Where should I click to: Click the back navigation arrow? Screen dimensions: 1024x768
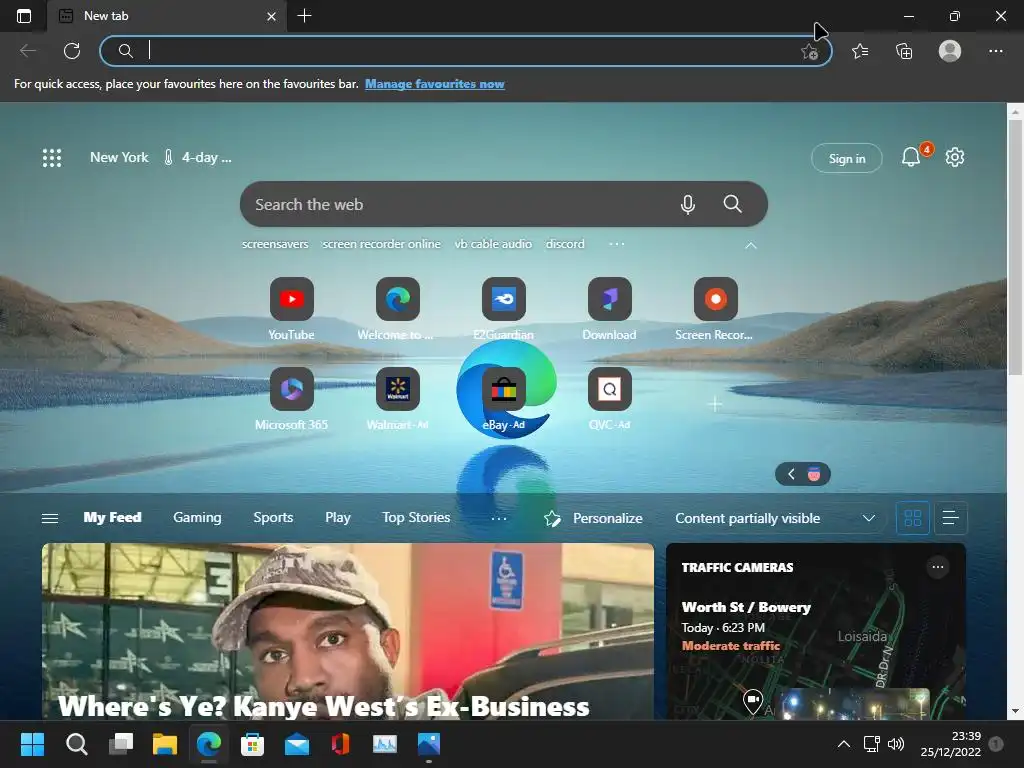(x=27, y=51)
